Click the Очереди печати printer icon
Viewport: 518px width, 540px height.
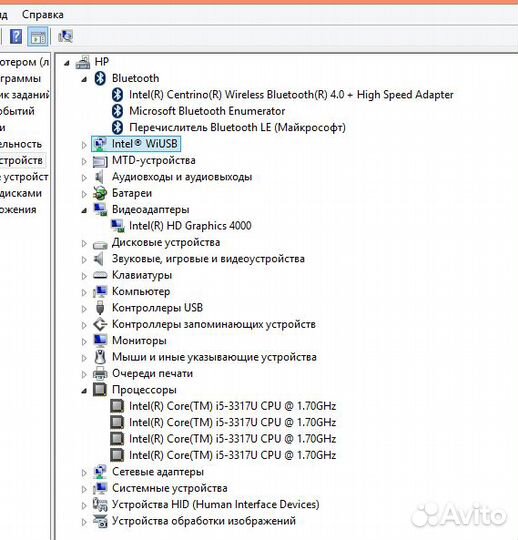(x=100, y=373)
